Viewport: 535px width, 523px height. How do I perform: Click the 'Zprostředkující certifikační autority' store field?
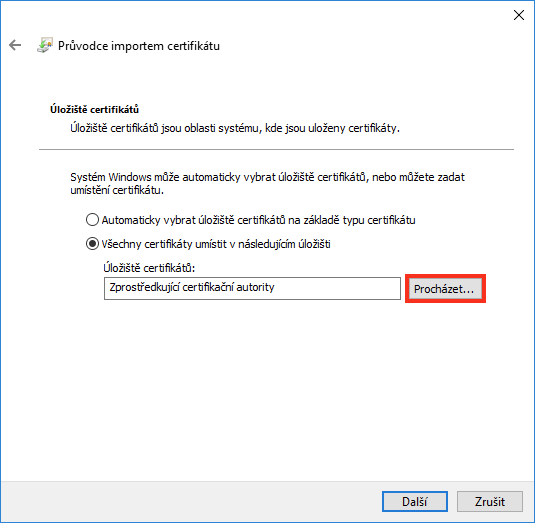pyautogui.click(x=252, y=288)
